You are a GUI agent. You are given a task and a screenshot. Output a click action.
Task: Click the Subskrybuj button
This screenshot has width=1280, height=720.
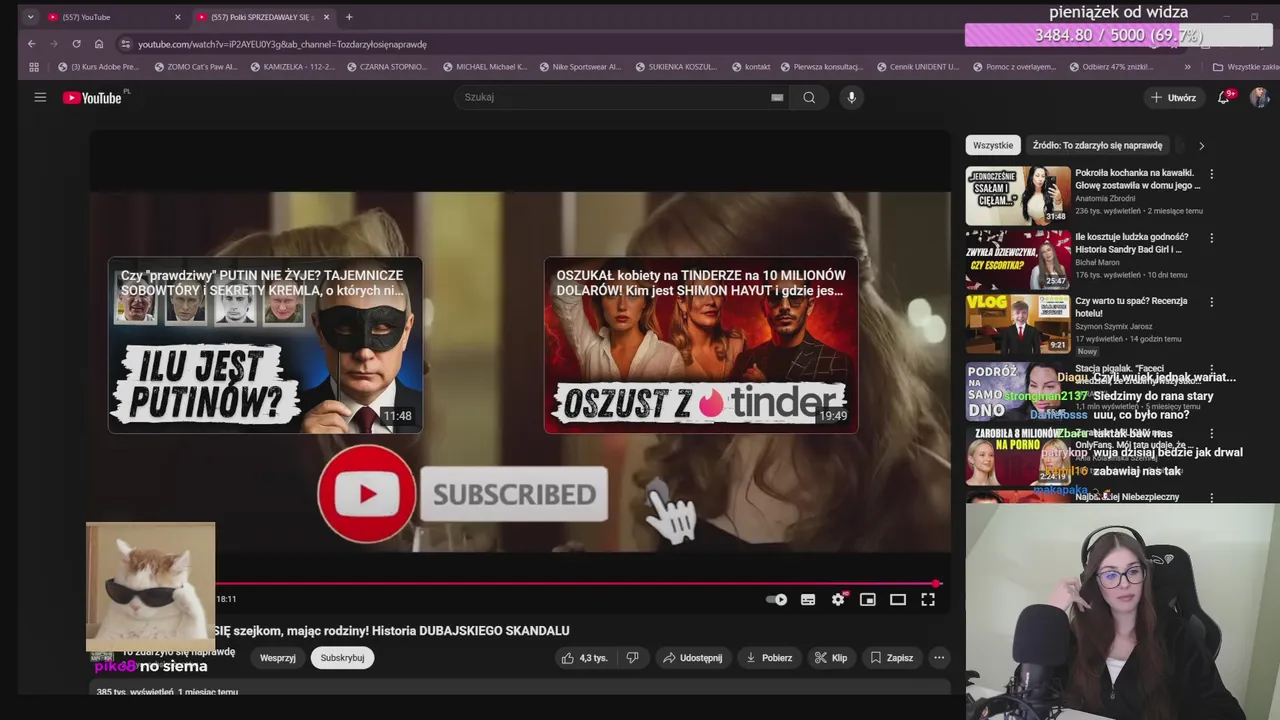(342, 658)
